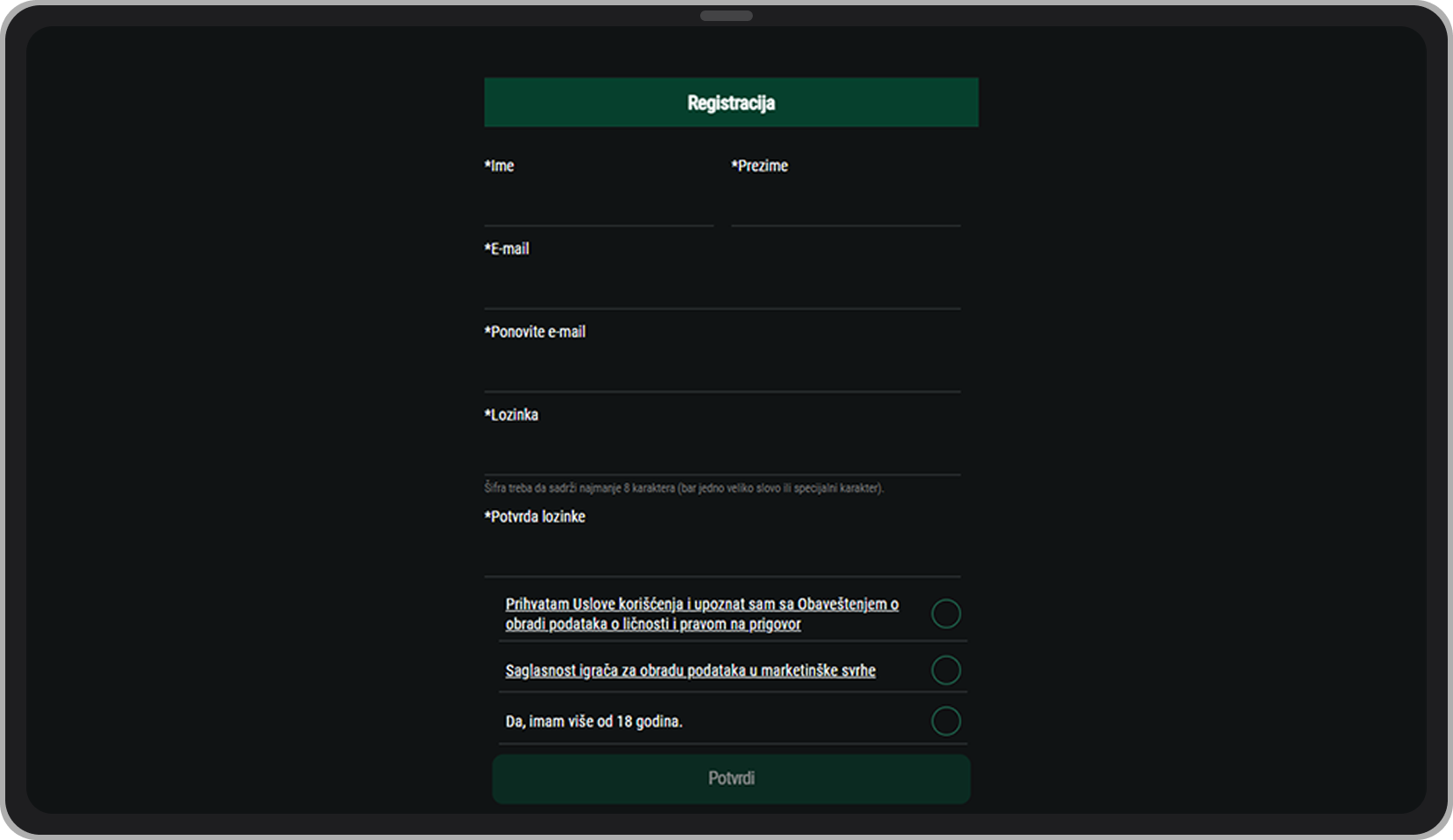This screenshot has height=840, width=1453.
Task: Enable the marketing data consent checkbox
Action: 946,670
